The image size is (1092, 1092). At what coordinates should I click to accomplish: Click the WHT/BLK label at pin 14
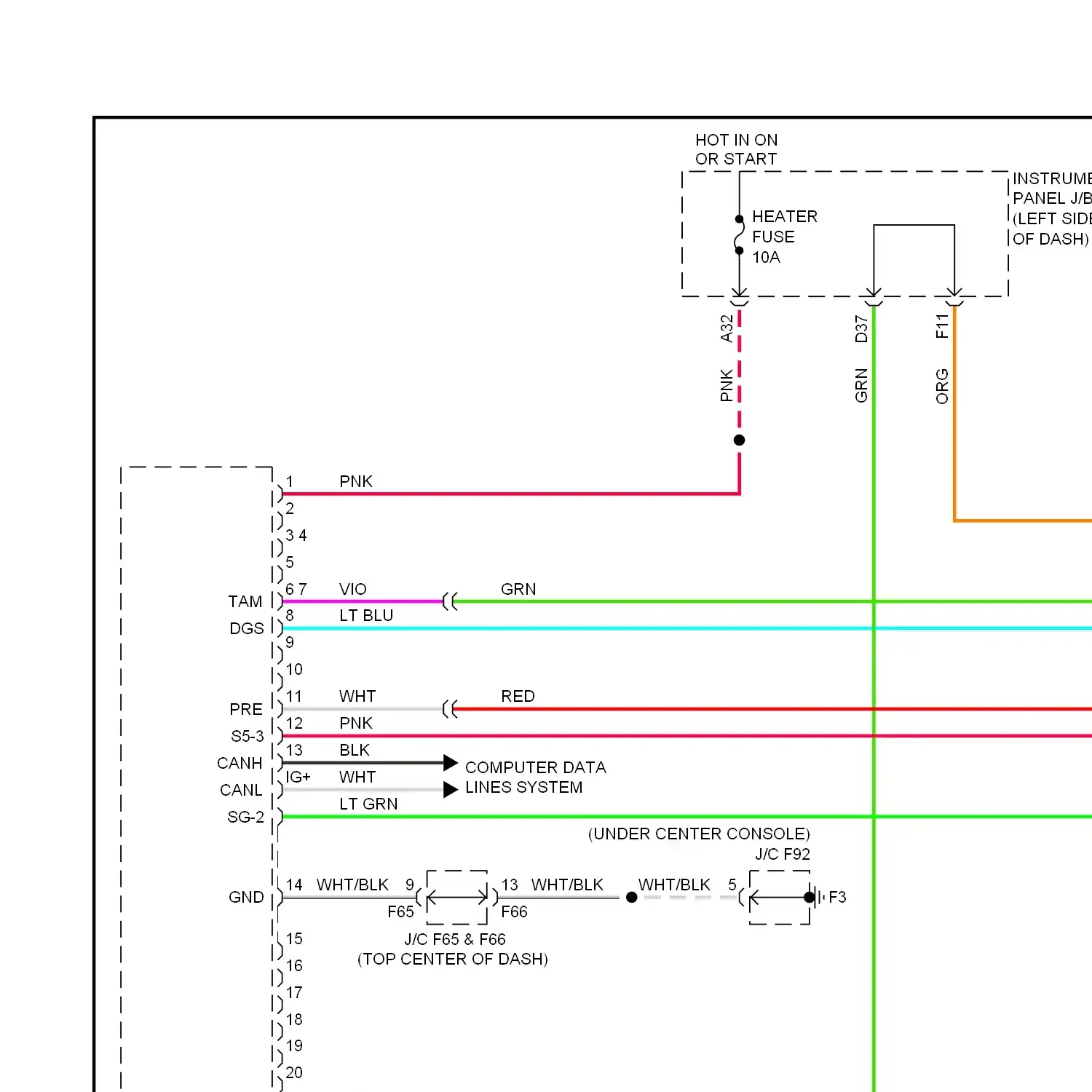click(353, 885)
